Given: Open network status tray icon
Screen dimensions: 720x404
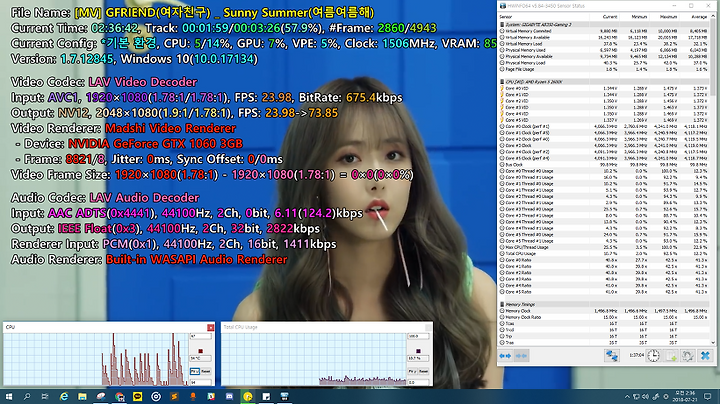Looking at the screenshot, I should coord(636,397).
